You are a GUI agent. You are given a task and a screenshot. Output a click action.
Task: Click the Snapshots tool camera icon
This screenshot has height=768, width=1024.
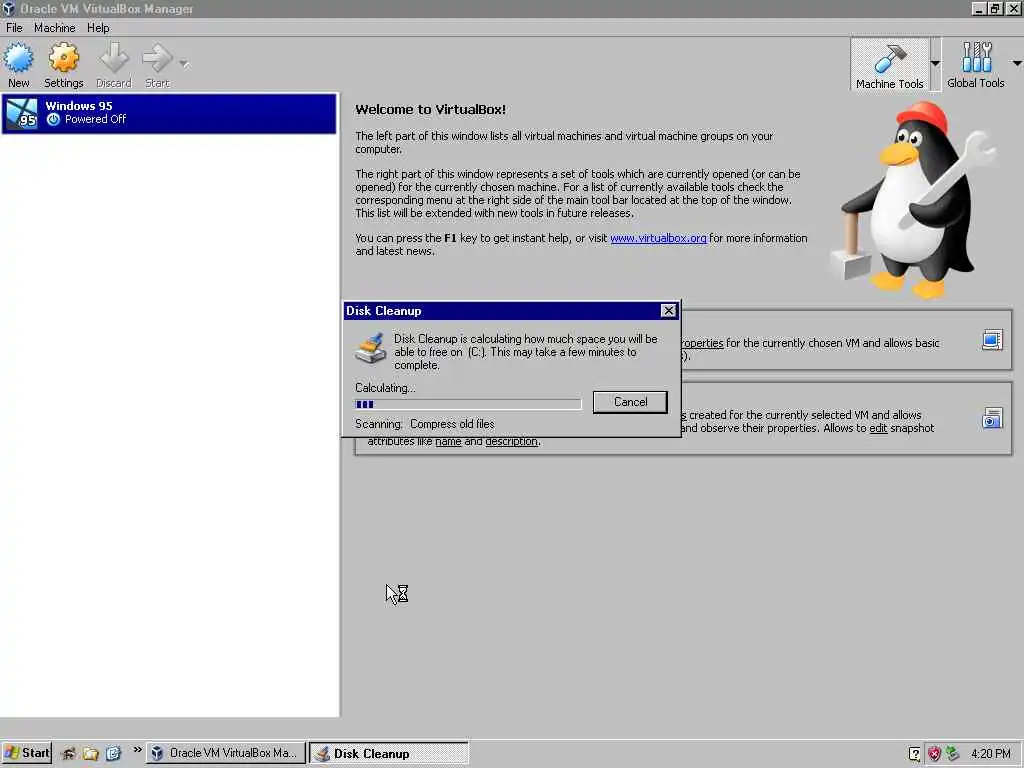[992, 418]
